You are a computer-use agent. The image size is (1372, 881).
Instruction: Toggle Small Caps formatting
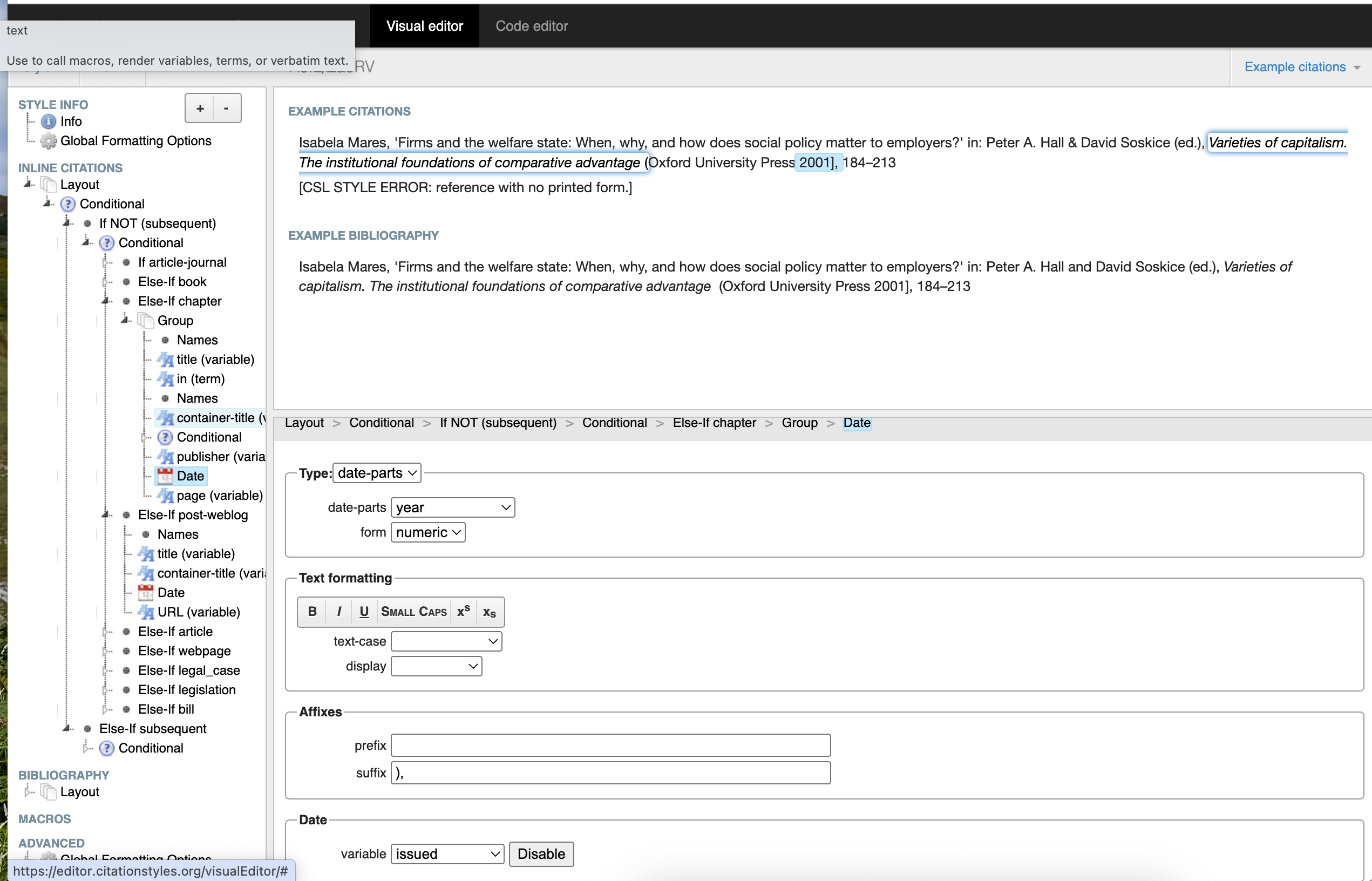click(x=413, y=612)
